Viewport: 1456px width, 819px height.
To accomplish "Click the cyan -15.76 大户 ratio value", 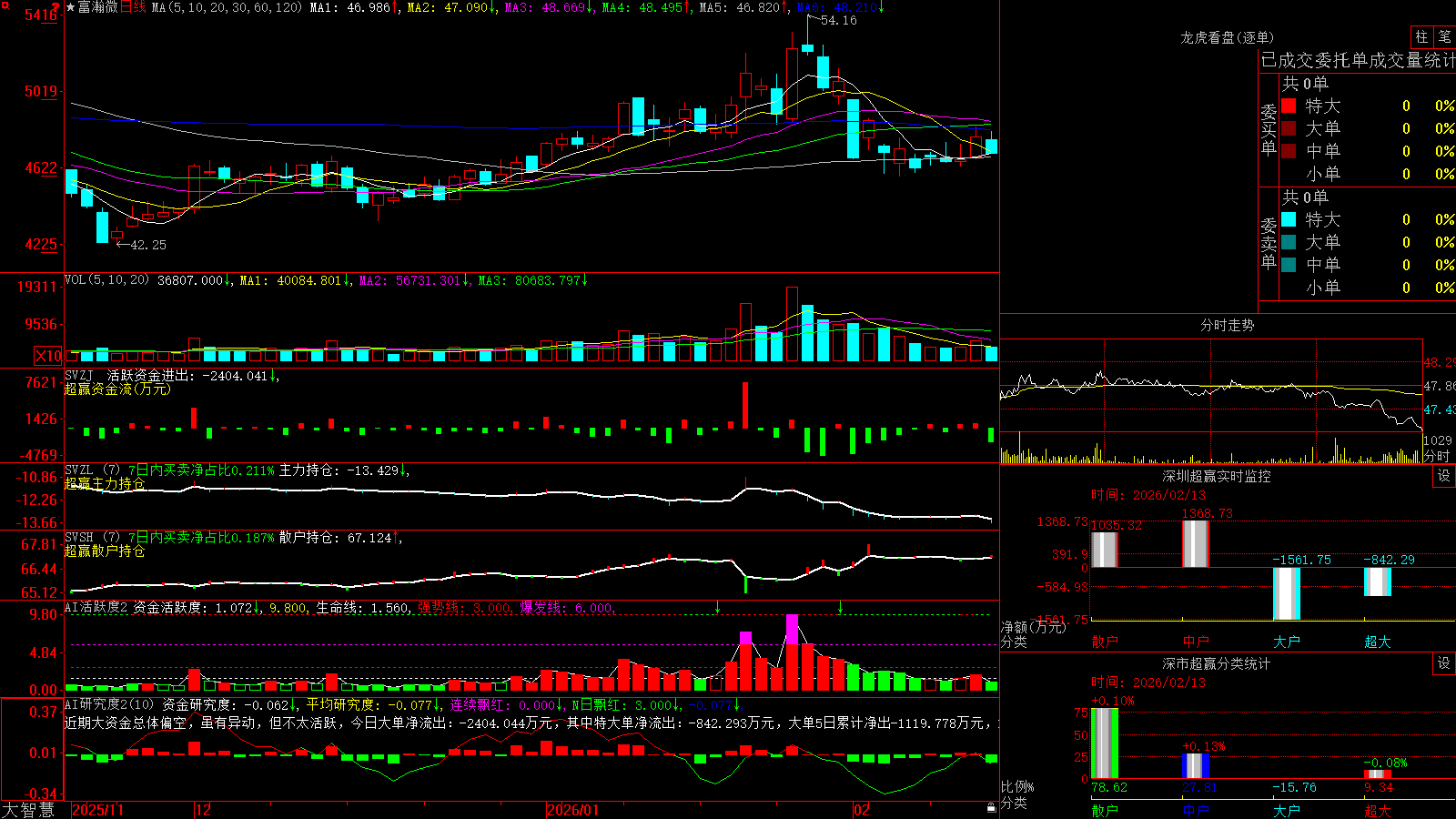I will (1294, 787).
